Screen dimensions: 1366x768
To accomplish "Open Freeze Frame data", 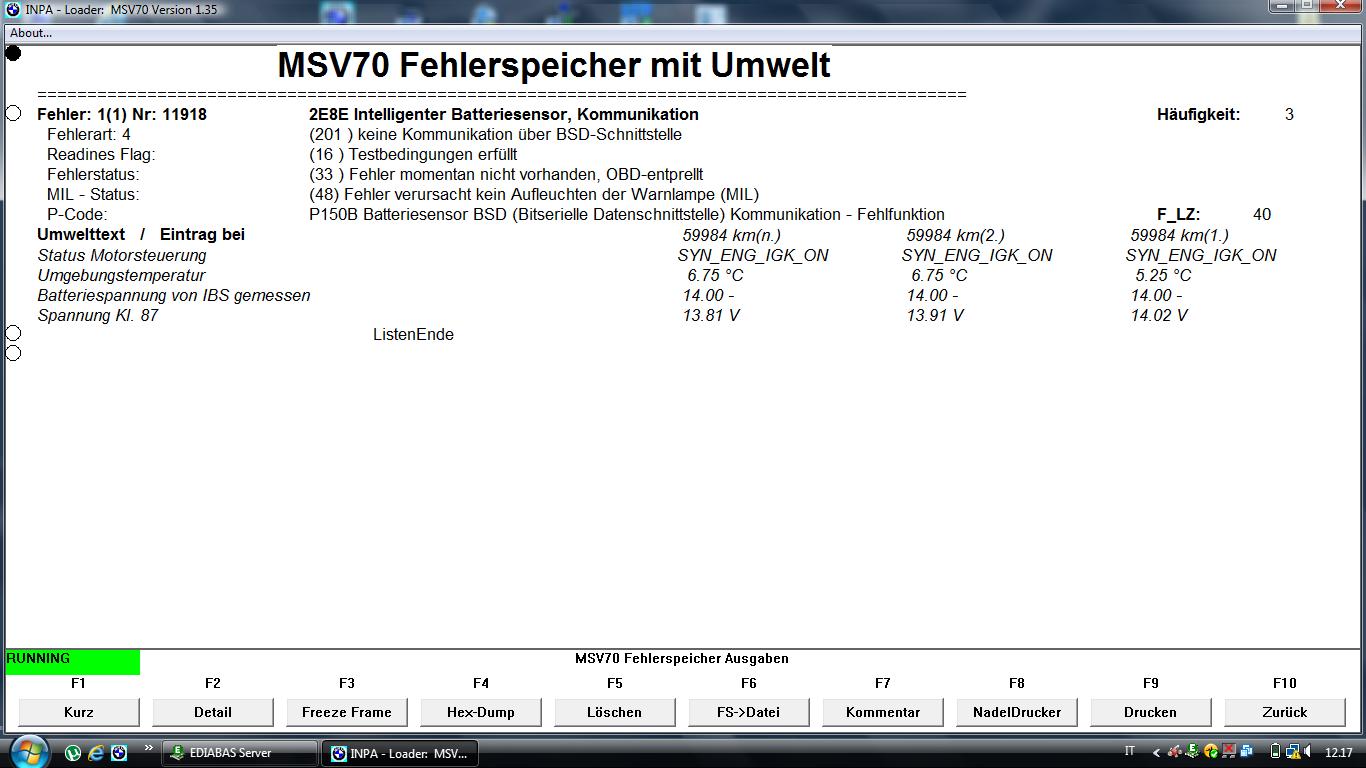I will pyautogui.click(x=347, y=712).
